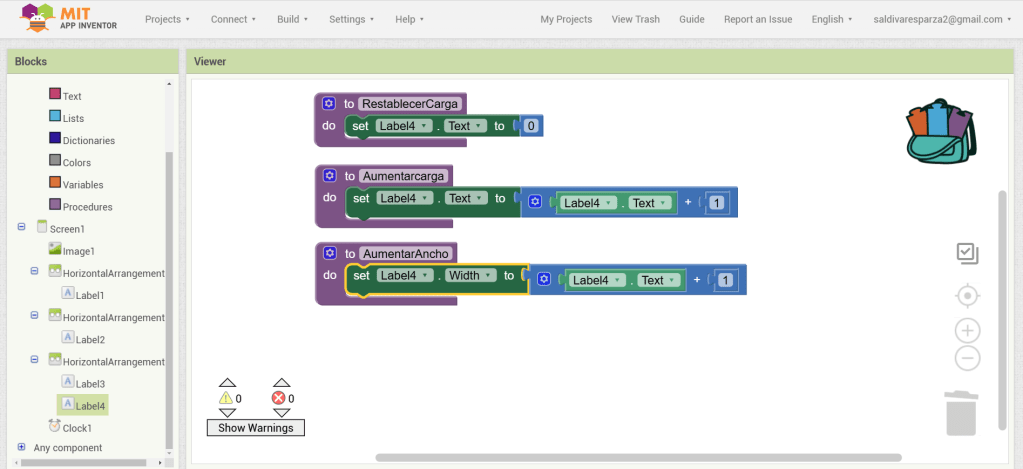Center the workspace with the target icon
Screen dimensions: 1023x469
(x=967, y=296)
